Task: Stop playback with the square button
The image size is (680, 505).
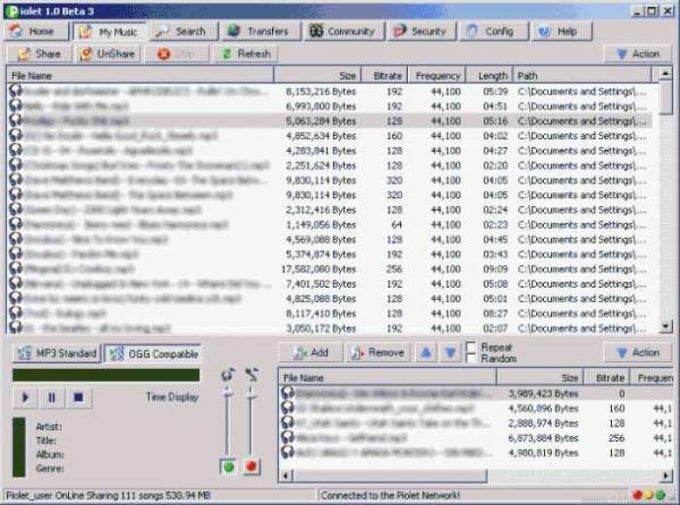Action: click(78, 397)
